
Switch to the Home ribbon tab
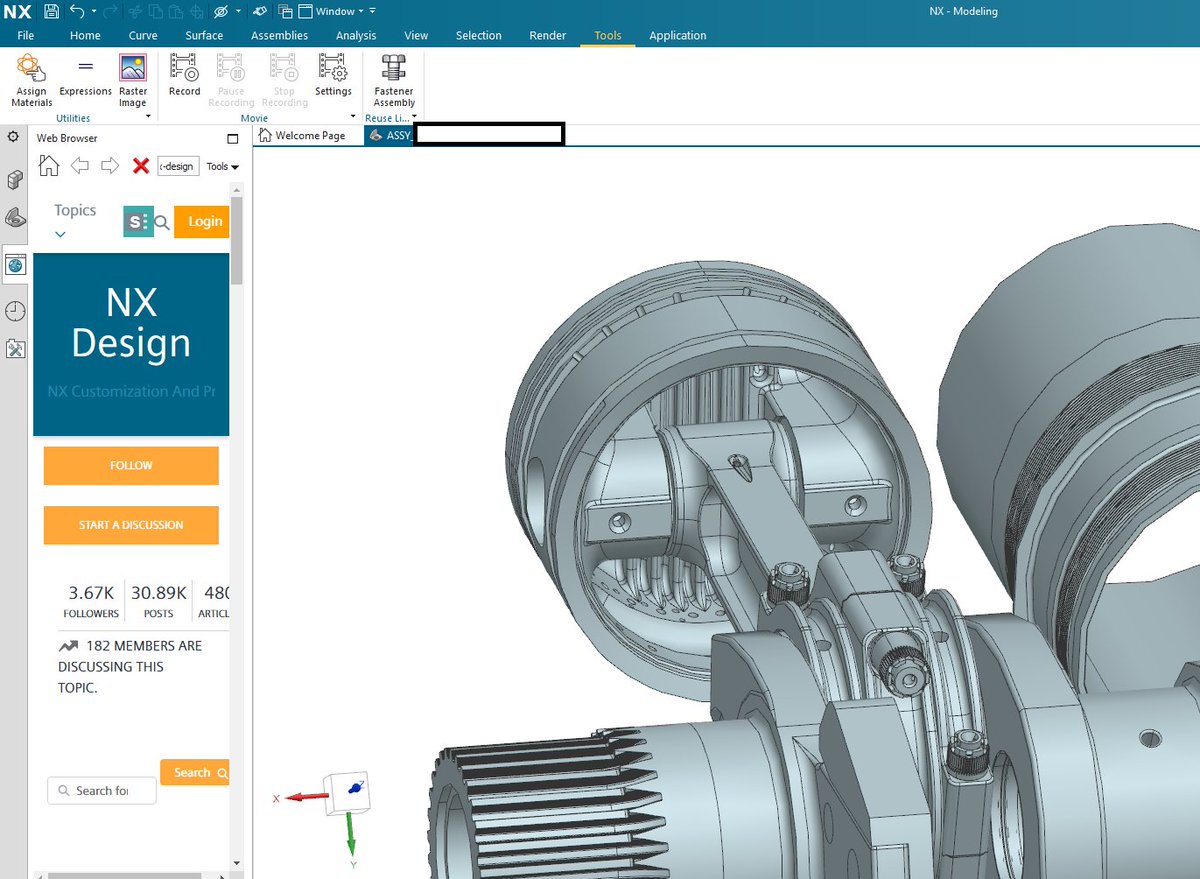[x=85, y=35]
